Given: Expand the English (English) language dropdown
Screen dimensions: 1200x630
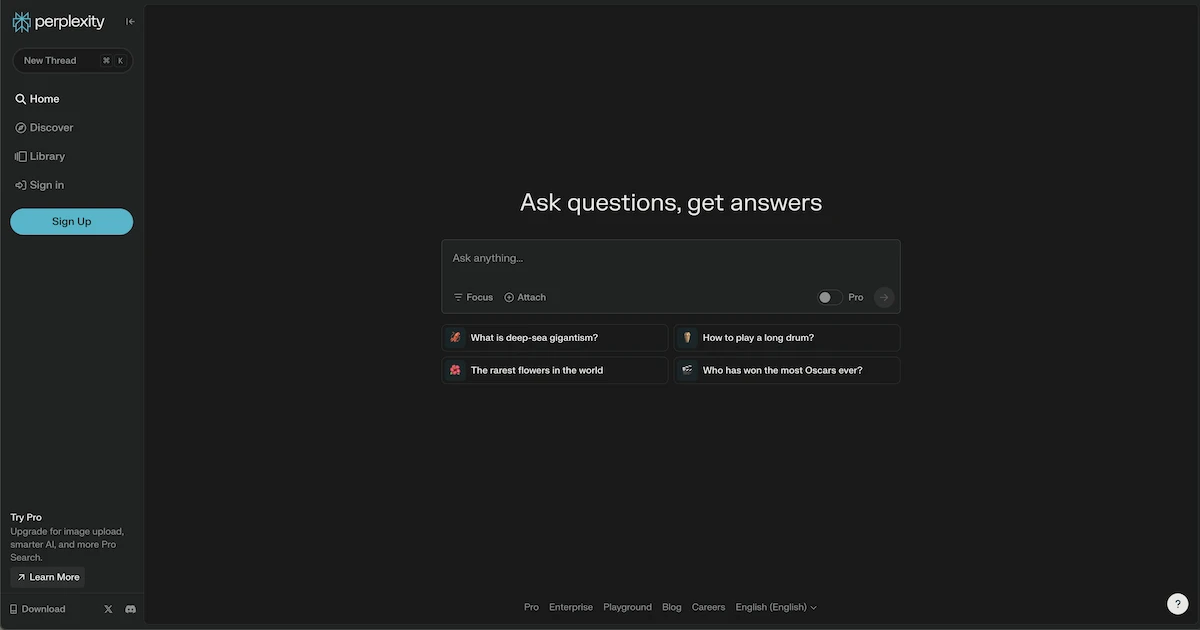Looking at the screenshot, I should (776, 607).
